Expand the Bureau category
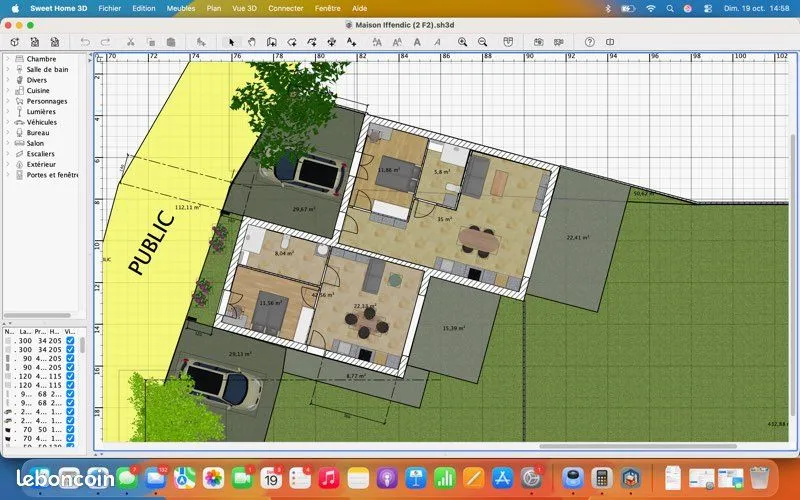 point(8,133)
